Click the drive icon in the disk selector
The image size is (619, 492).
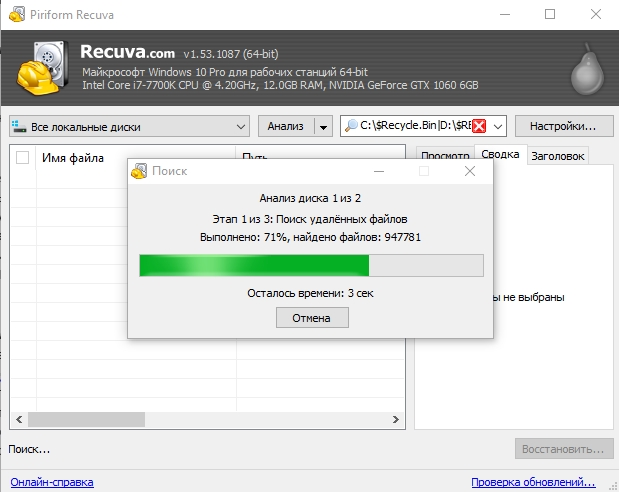[19, 126]
